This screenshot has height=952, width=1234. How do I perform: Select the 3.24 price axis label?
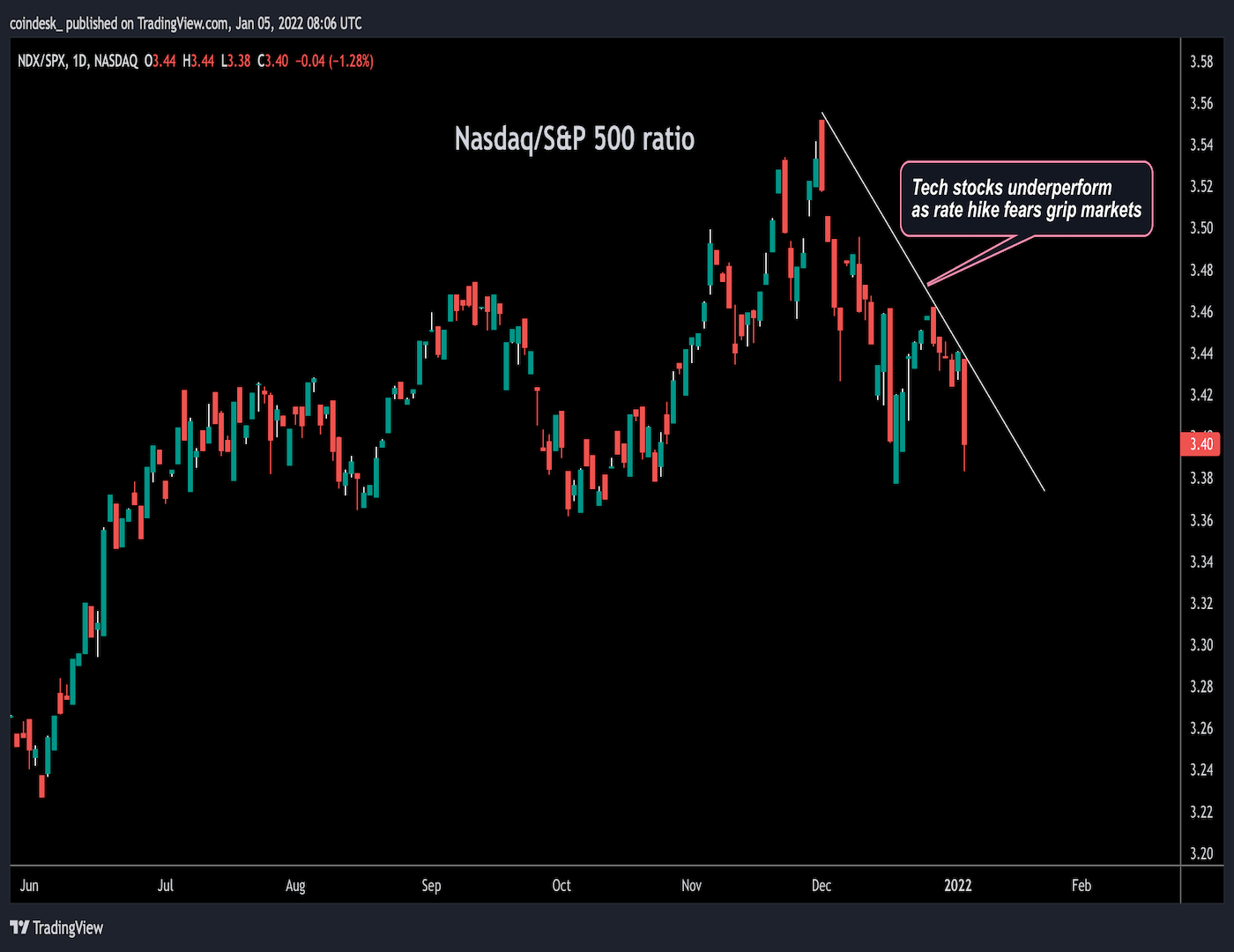point(1201,770)
